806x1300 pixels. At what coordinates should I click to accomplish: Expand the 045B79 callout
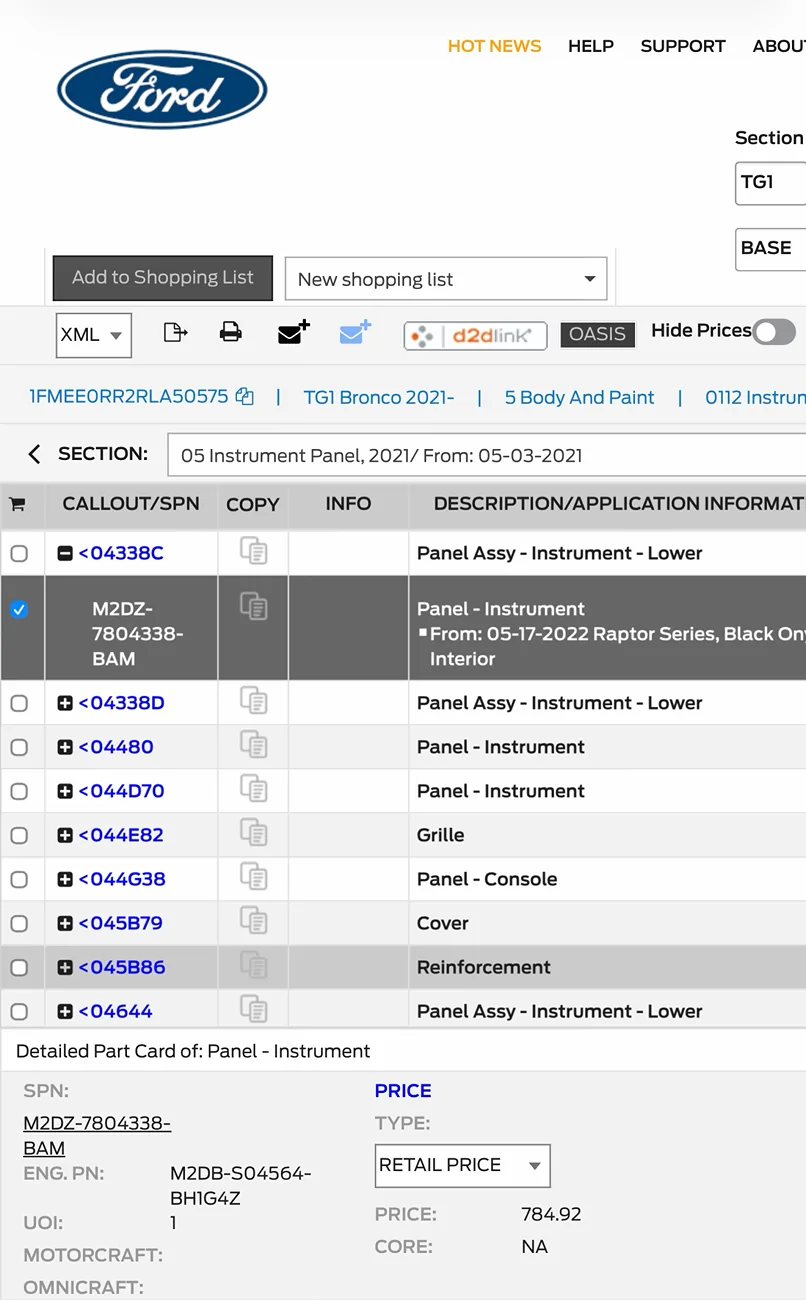65,923
